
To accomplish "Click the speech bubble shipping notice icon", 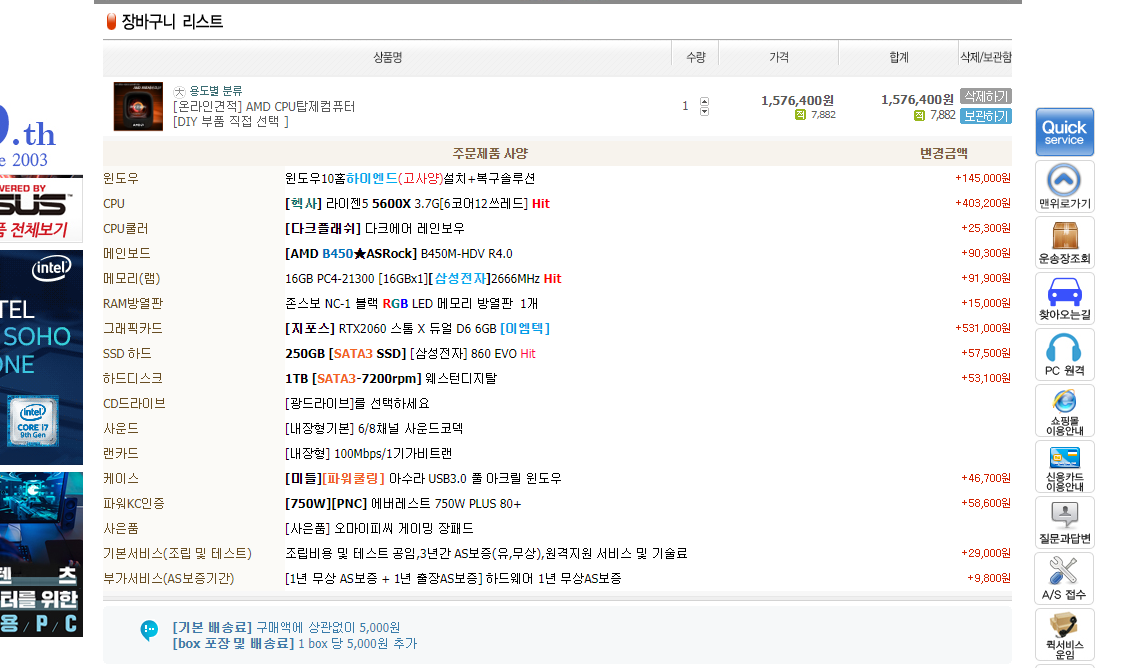I will tap(149, 630).
